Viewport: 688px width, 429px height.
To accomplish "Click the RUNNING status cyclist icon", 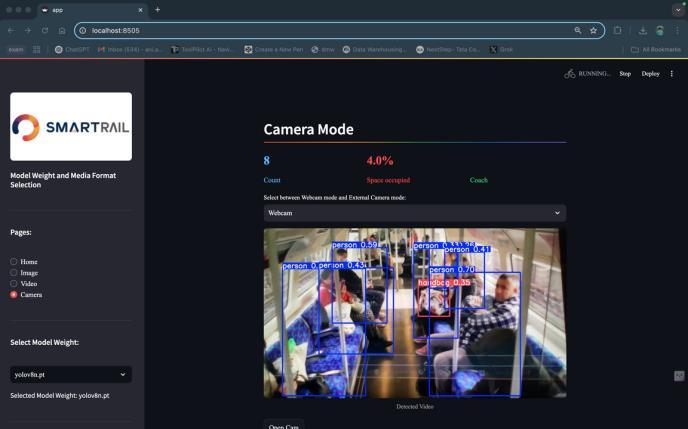I will (x=570, y=74).
